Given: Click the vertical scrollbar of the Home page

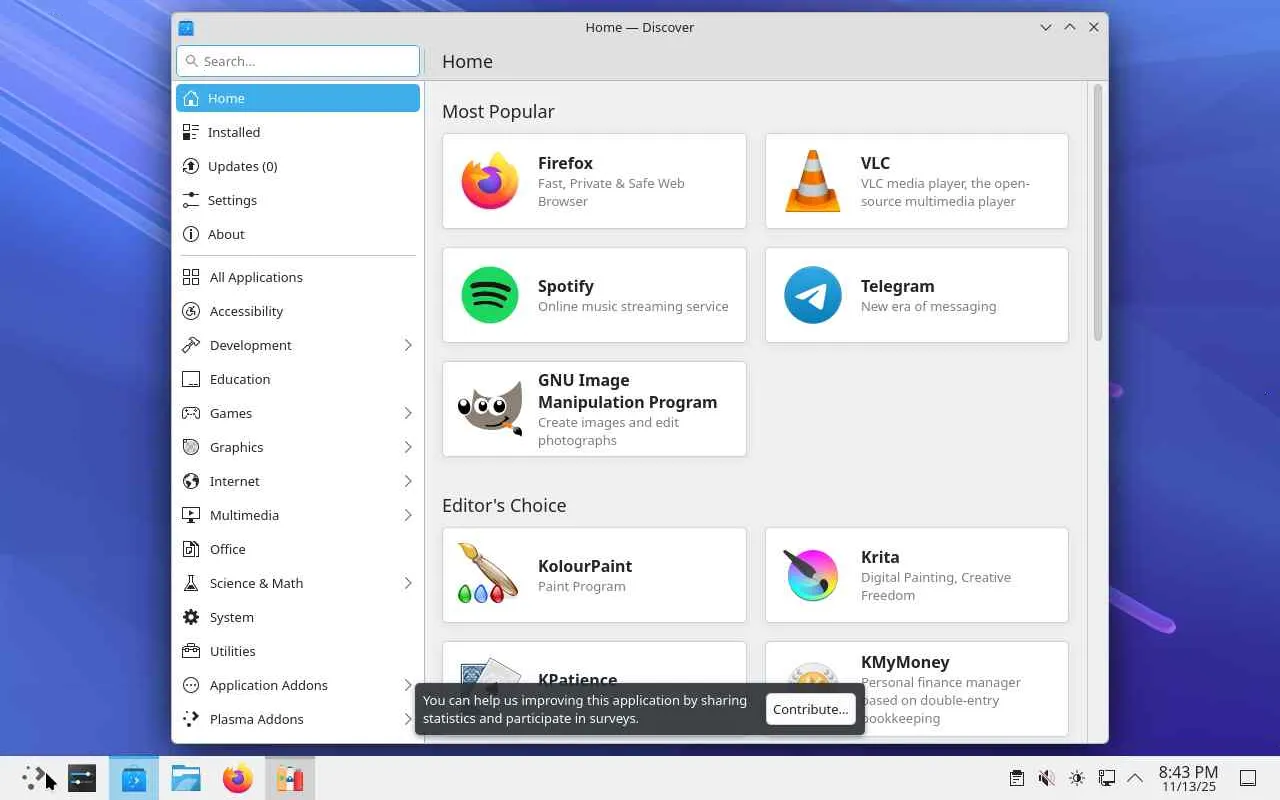Looking at the screenshot, I should click(x=1097, y=212).
